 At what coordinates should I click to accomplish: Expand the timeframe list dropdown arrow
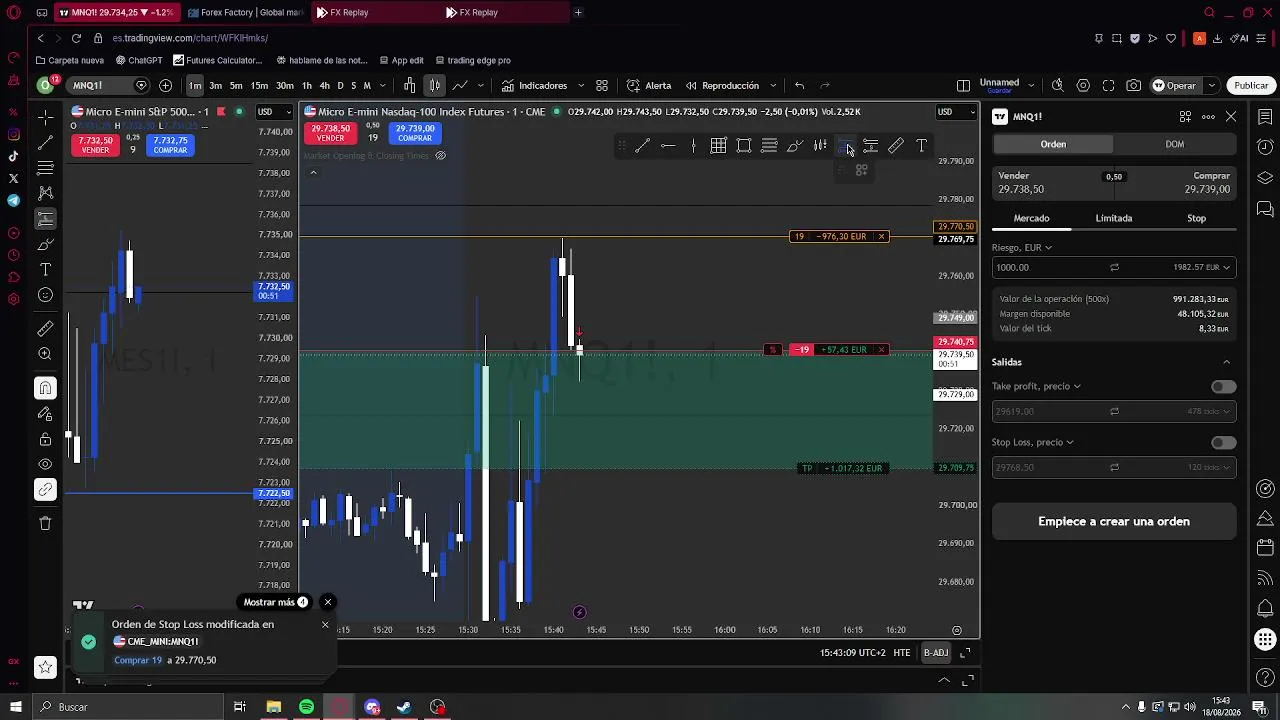(385, 86)
